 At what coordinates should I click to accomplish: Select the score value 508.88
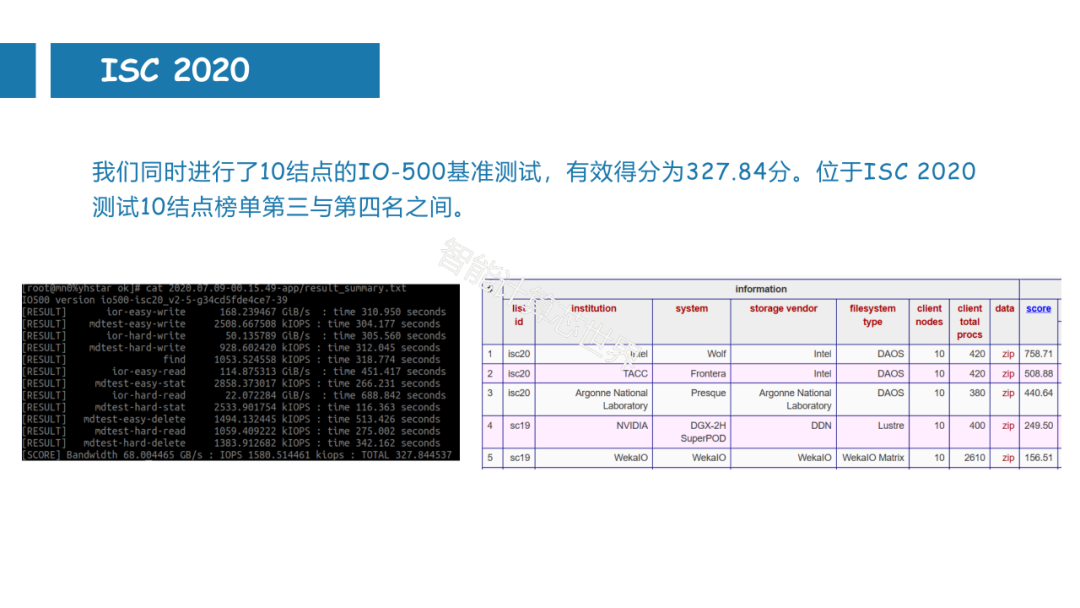pyautogui.click(x=1038, y=374)
